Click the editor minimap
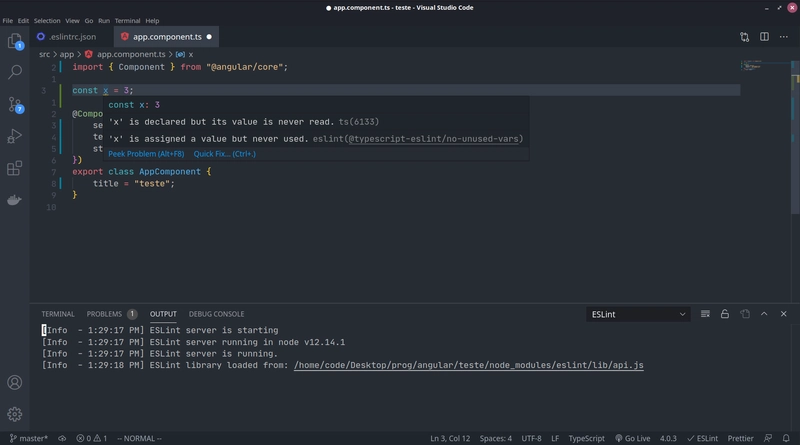Viewport: 800px width, 445px height. (x=765, y=66)
